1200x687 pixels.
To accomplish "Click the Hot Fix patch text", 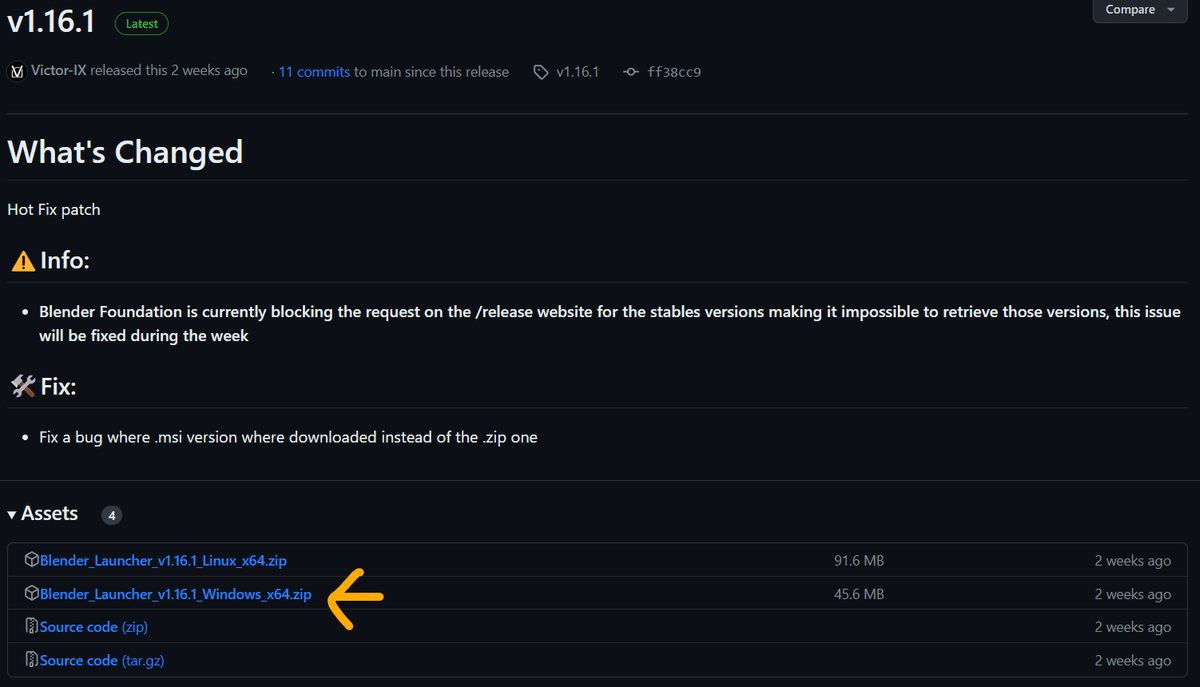I will (54, 210).
